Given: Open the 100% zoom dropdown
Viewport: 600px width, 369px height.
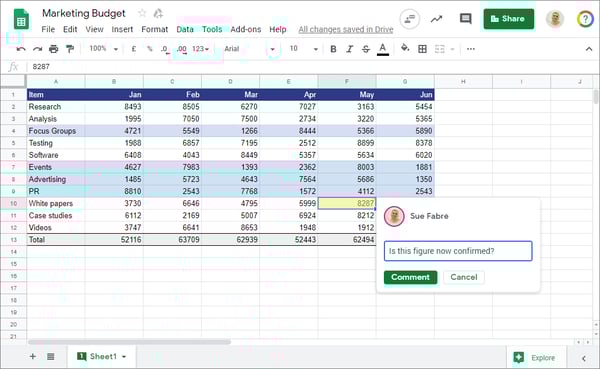Looking at the screenshot, I should point(103,49).
